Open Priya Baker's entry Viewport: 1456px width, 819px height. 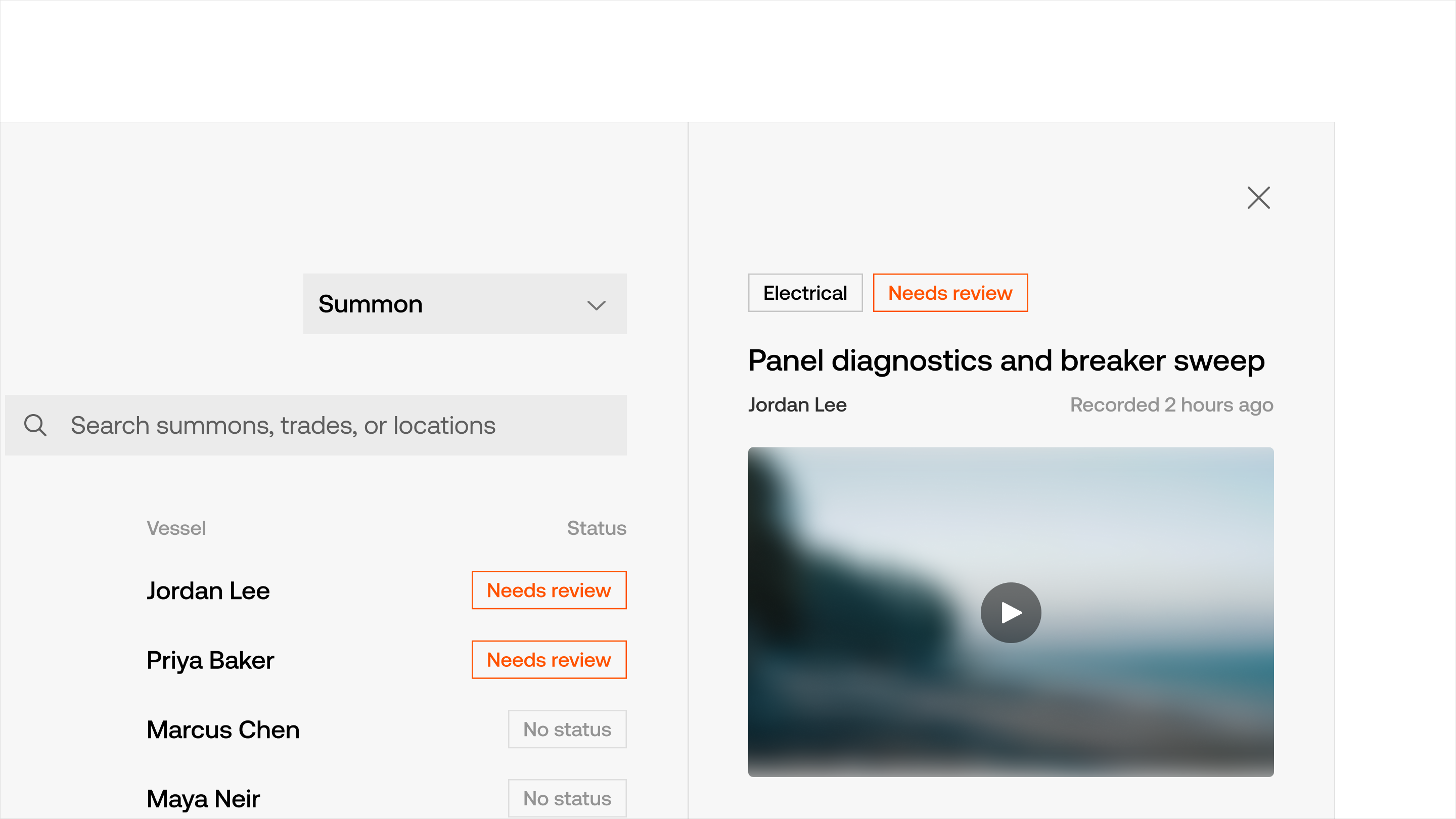coord(210,660)
